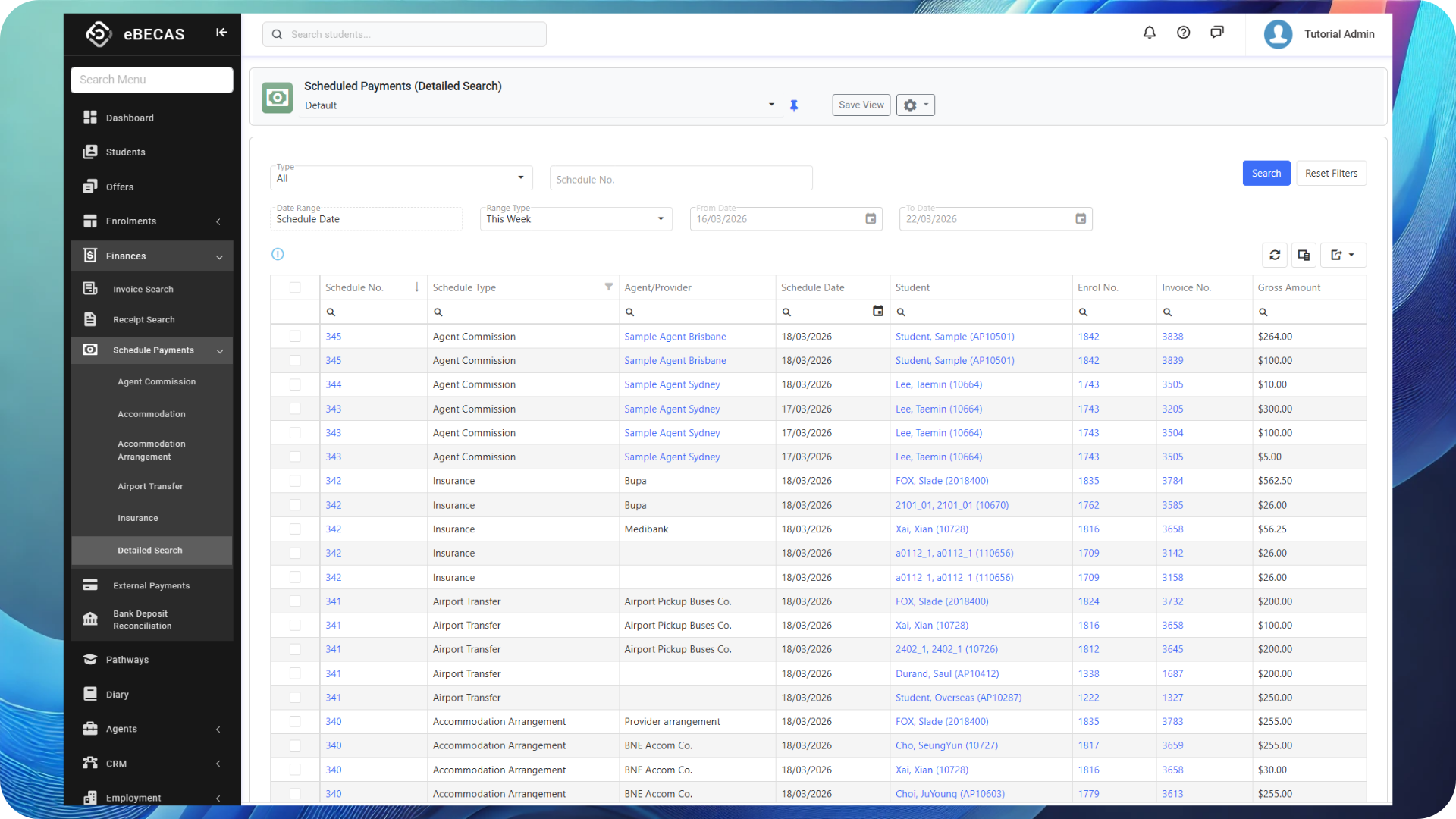Collapse the sidebar with the arrow icon

coord(221,33)
